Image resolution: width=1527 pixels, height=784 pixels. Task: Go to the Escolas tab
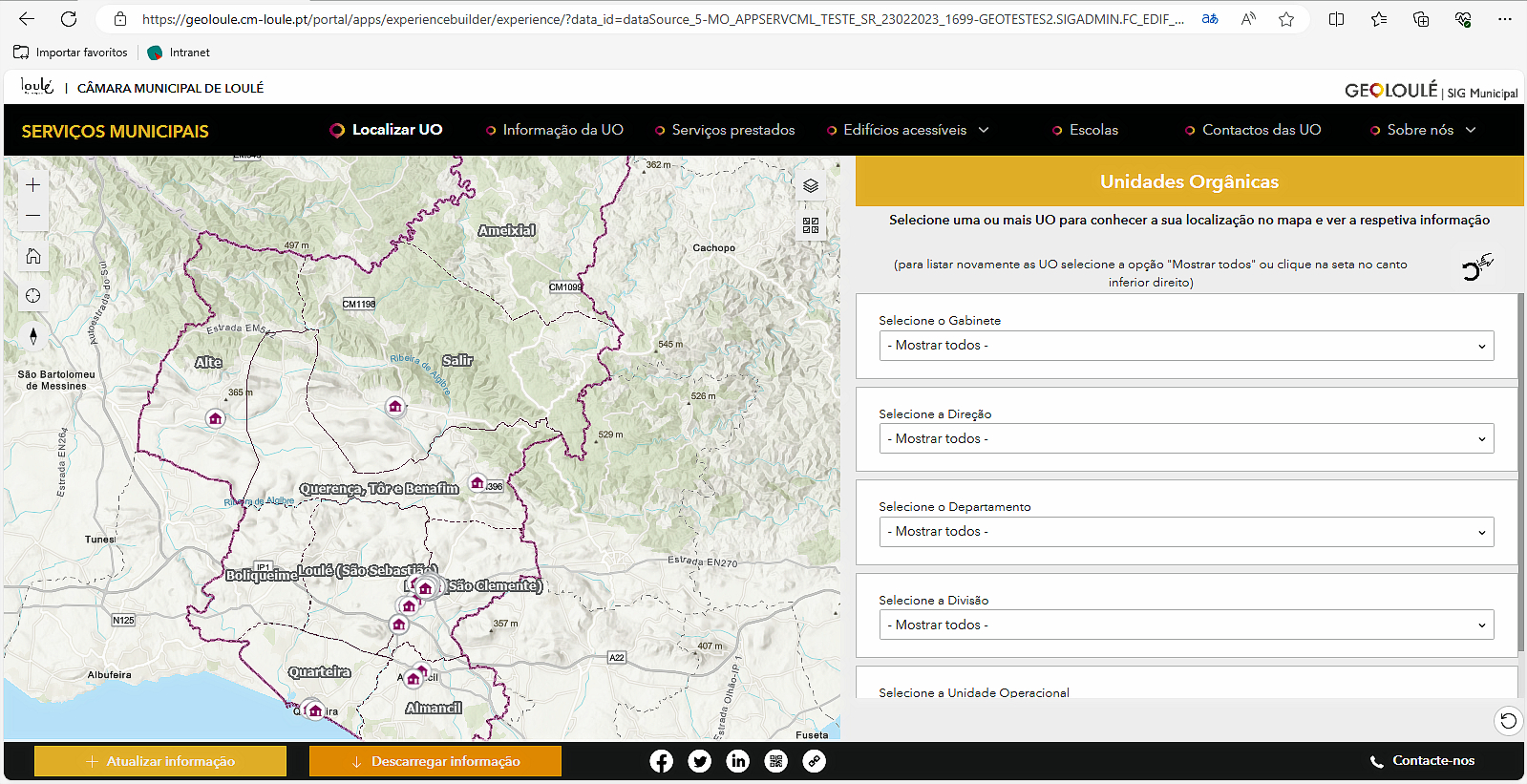[1092, 130]
